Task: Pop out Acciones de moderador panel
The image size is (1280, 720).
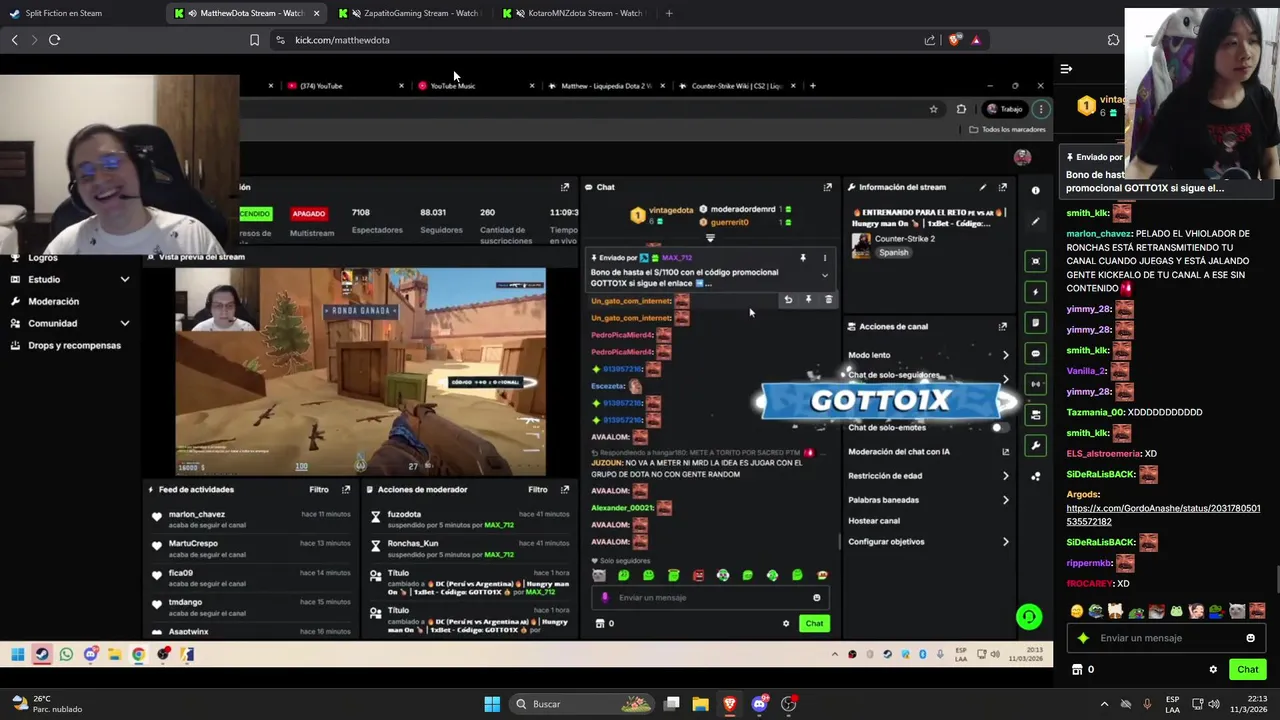Action: click(x=564, y=490)
